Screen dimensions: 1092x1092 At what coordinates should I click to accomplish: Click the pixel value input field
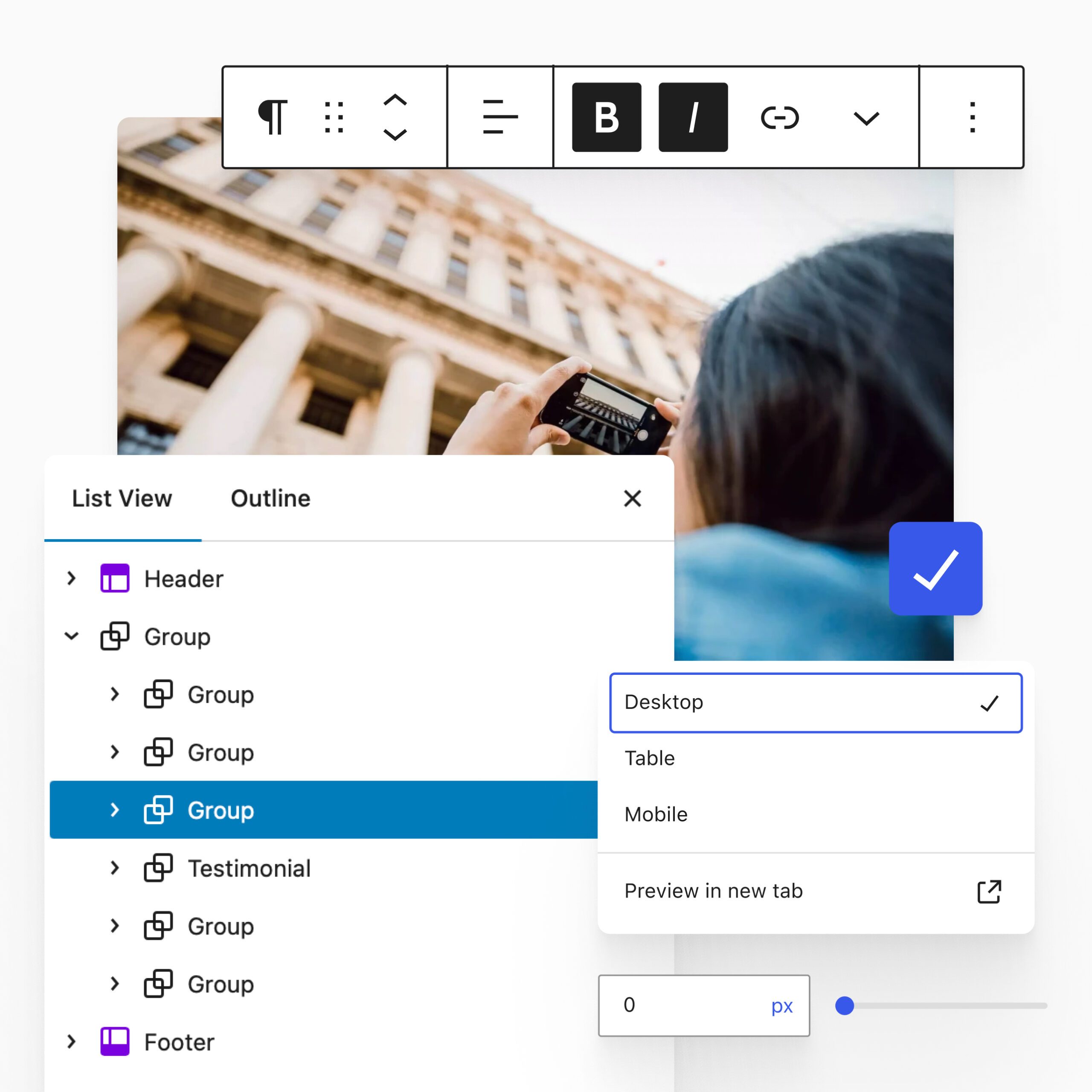coord(704,1005)
